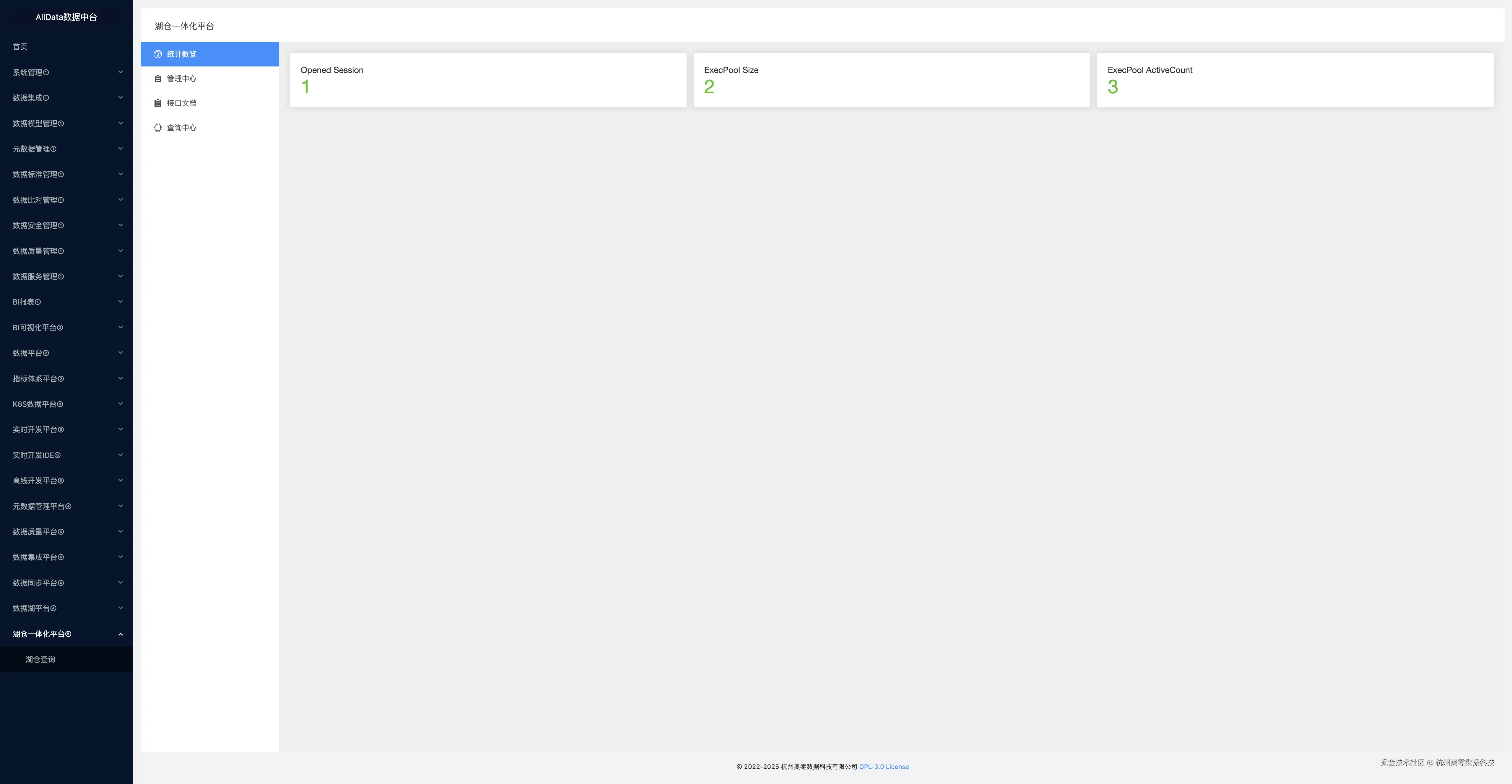Expand the 元数据管理 chevron
This screenshot has height=784, width=1512.
tap(120, 149)
